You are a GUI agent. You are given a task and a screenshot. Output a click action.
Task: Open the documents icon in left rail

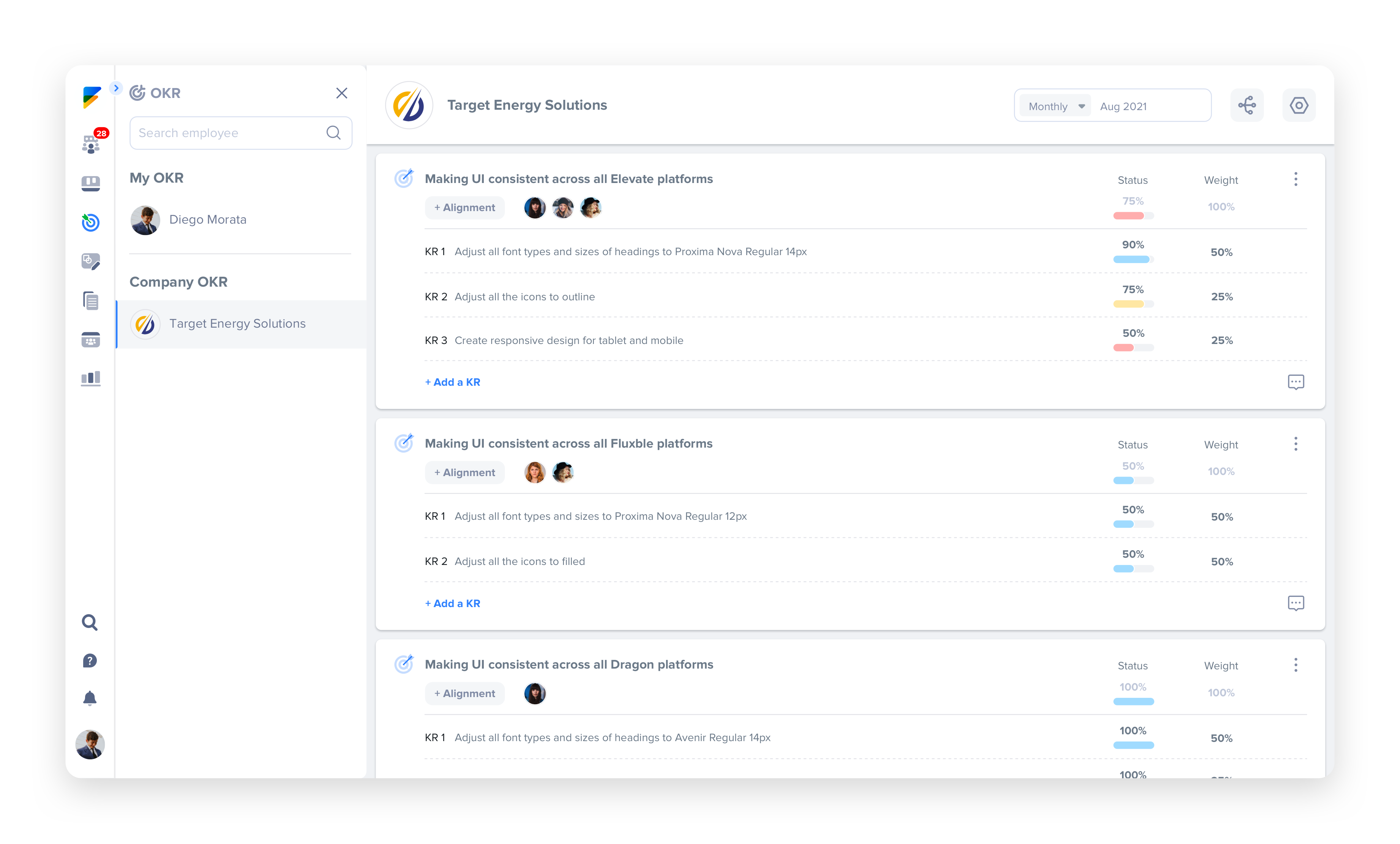click(x=91, y=300)
